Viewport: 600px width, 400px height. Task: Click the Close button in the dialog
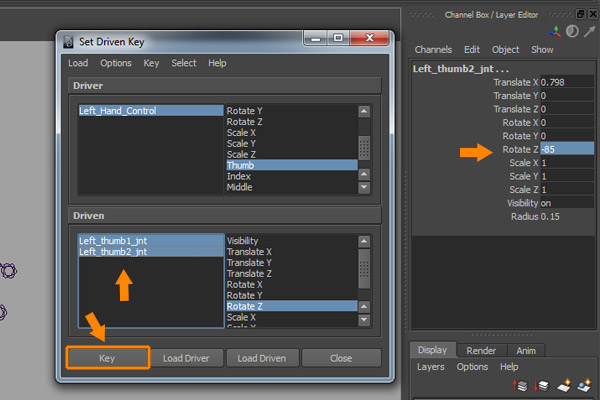coord(341,358)
